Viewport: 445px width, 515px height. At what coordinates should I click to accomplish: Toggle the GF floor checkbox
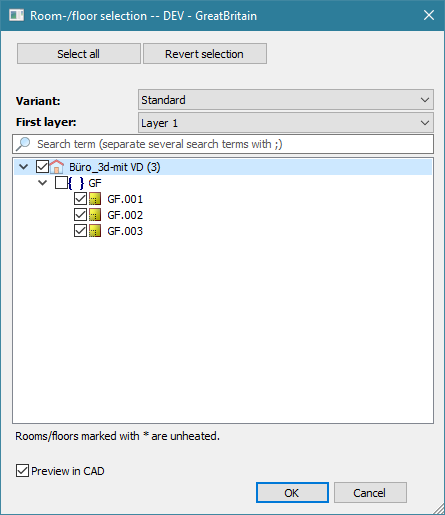coord(61,183)
